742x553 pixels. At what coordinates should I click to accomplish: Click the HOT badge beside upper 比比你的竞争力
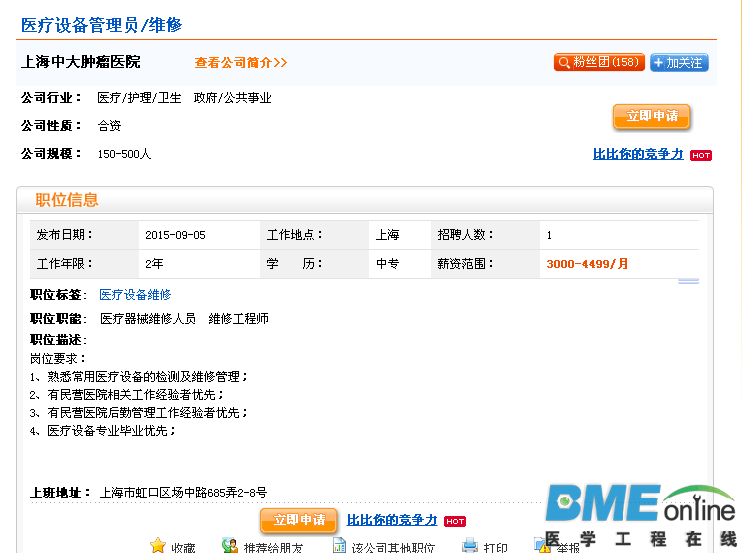701,155
